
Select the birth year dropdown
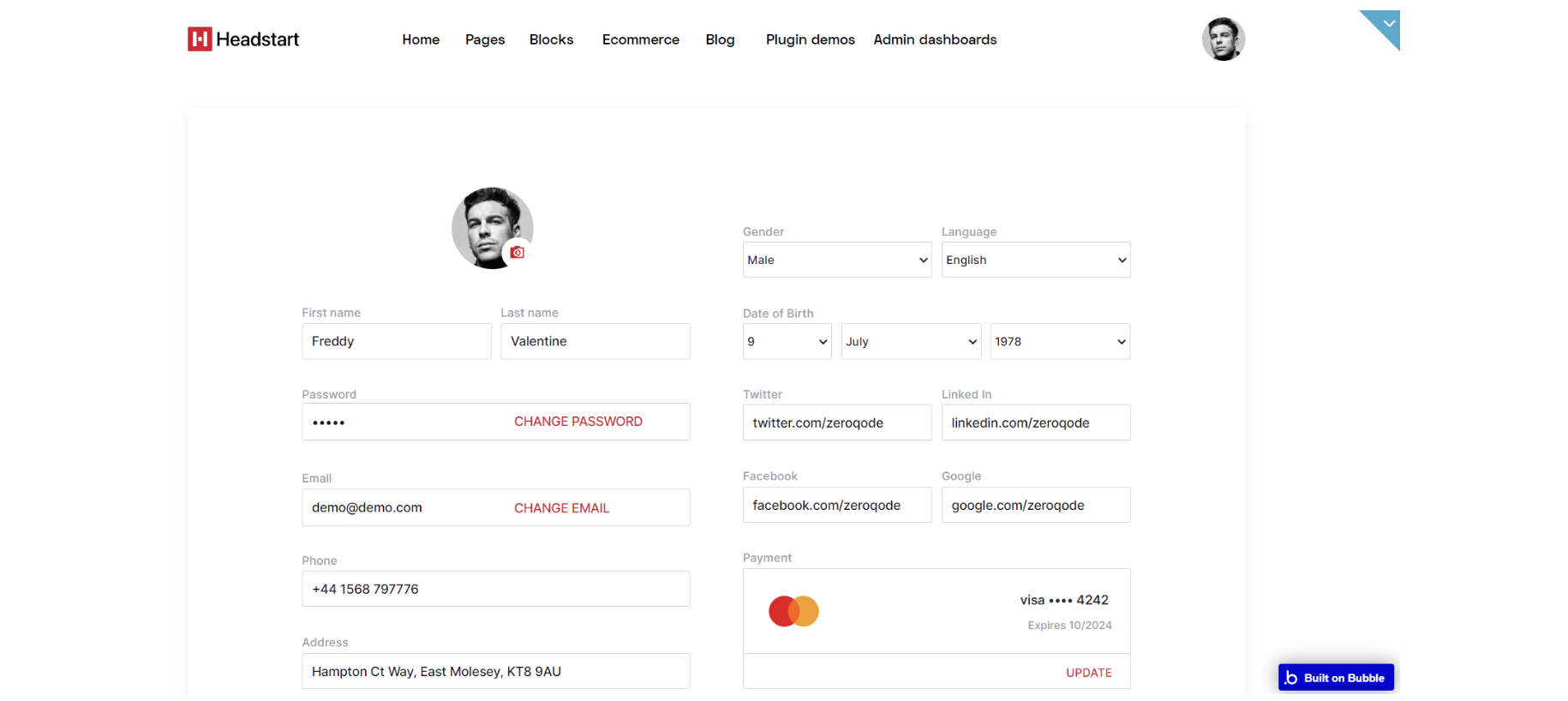[1059, 341]
